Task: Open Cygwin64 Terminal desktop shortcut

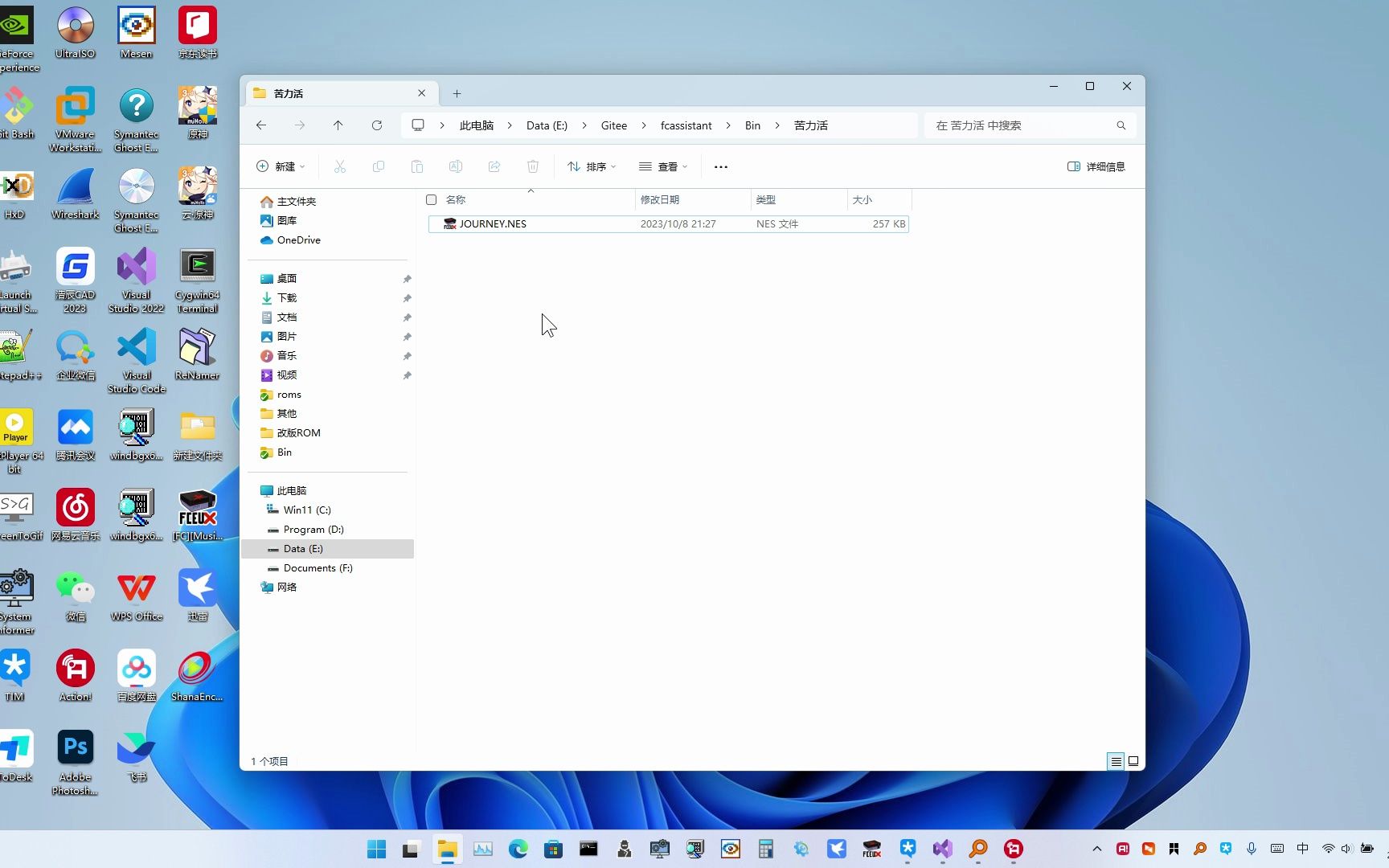Action: point(198,280)
